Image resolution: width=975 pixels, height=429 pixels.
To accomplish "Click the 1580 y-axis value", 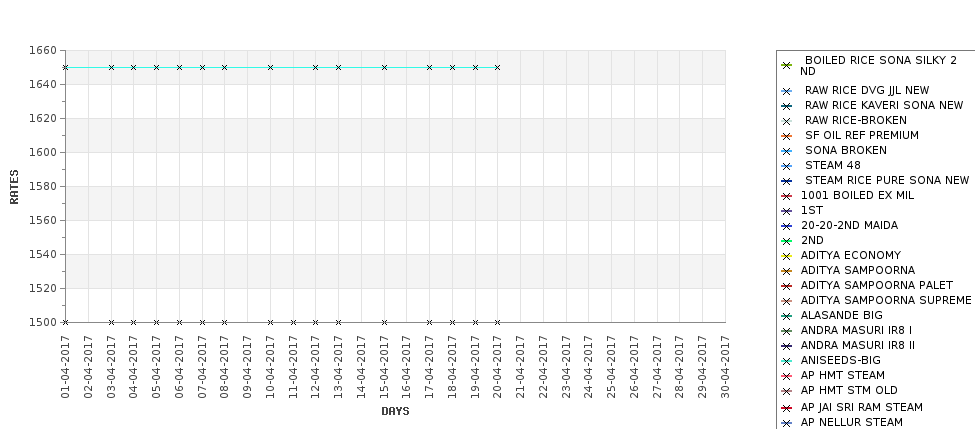I will [x=43, y=186].
